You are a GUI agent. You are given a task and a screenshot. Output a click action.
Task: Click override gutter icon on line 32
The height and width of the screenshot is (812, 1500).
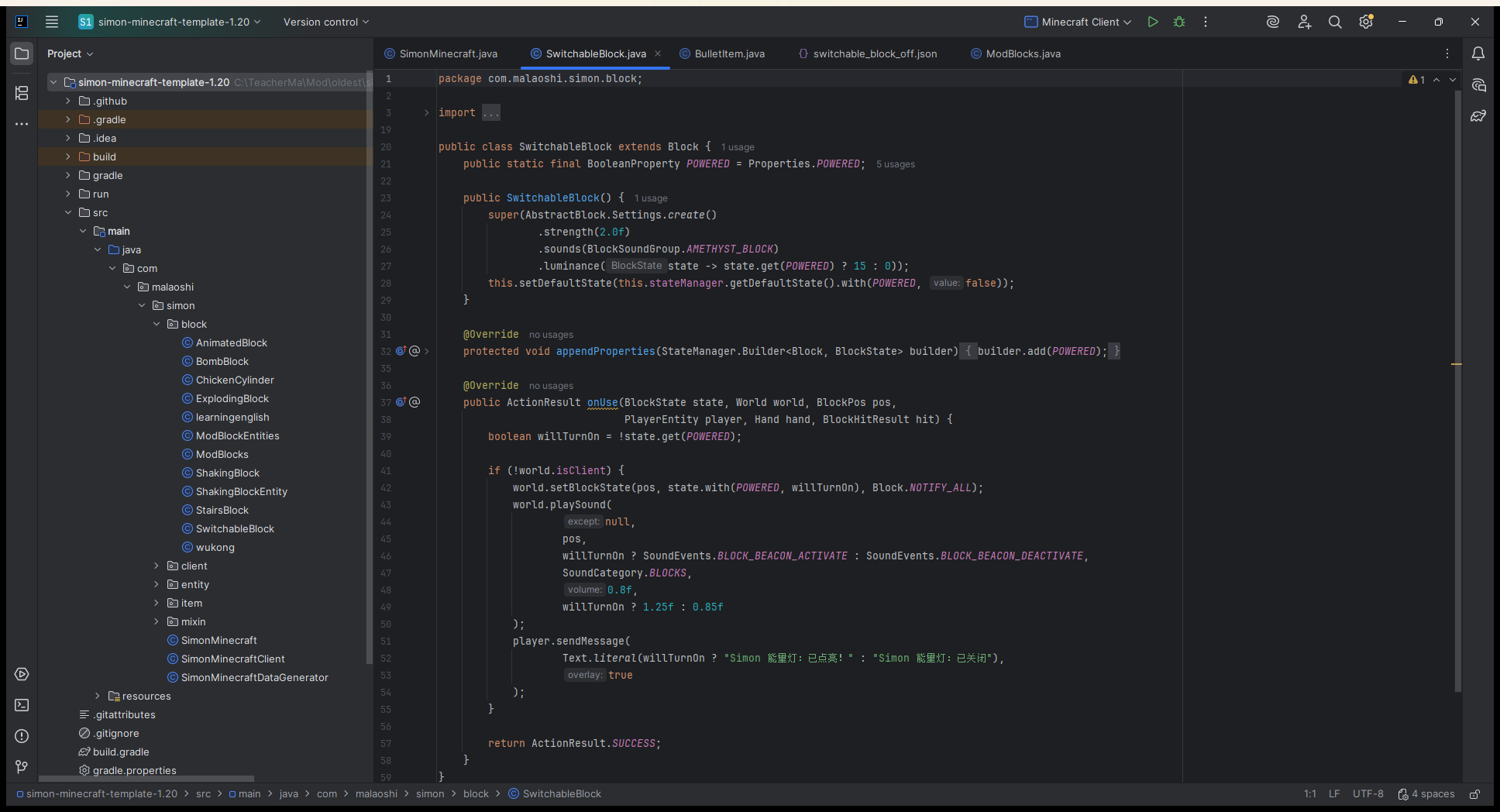point(401,351)
